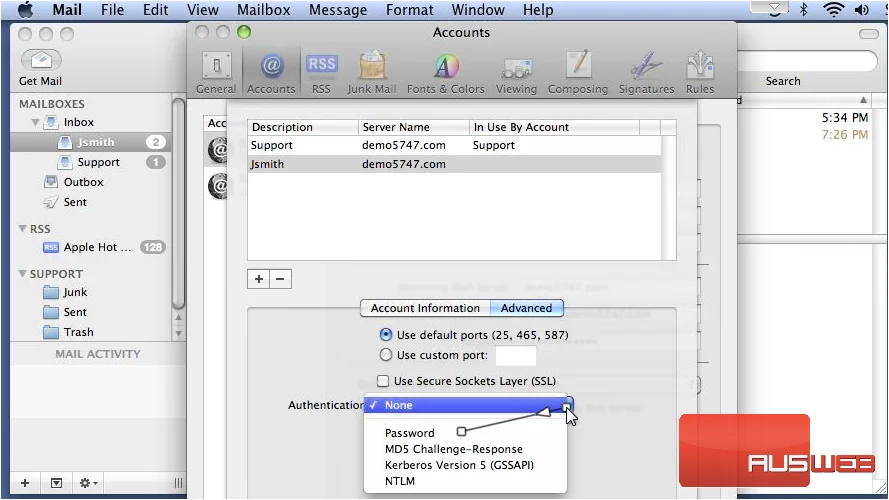Click the Wi-Fi status icon
889x500 pixels.
(833, 10)
